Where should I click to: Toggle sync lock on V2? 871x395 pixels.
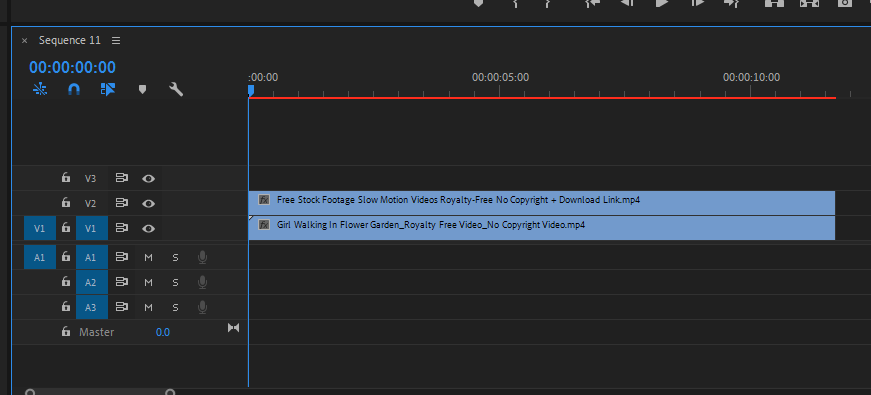click(122, 203)
